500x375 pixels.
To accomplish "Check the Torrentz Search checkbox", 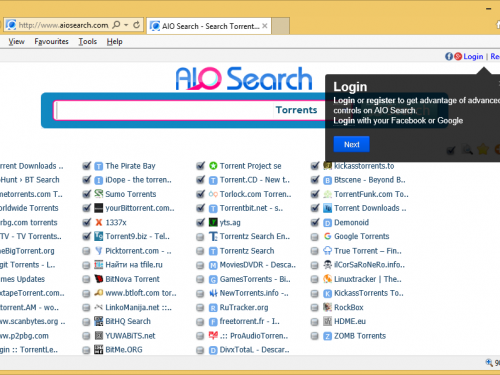I will 200,251.
